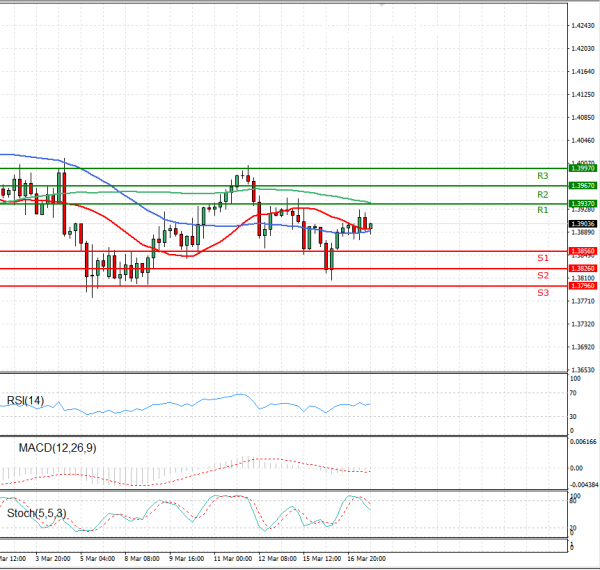Click the 1.36920 price axis value

(x=583, y=347)
